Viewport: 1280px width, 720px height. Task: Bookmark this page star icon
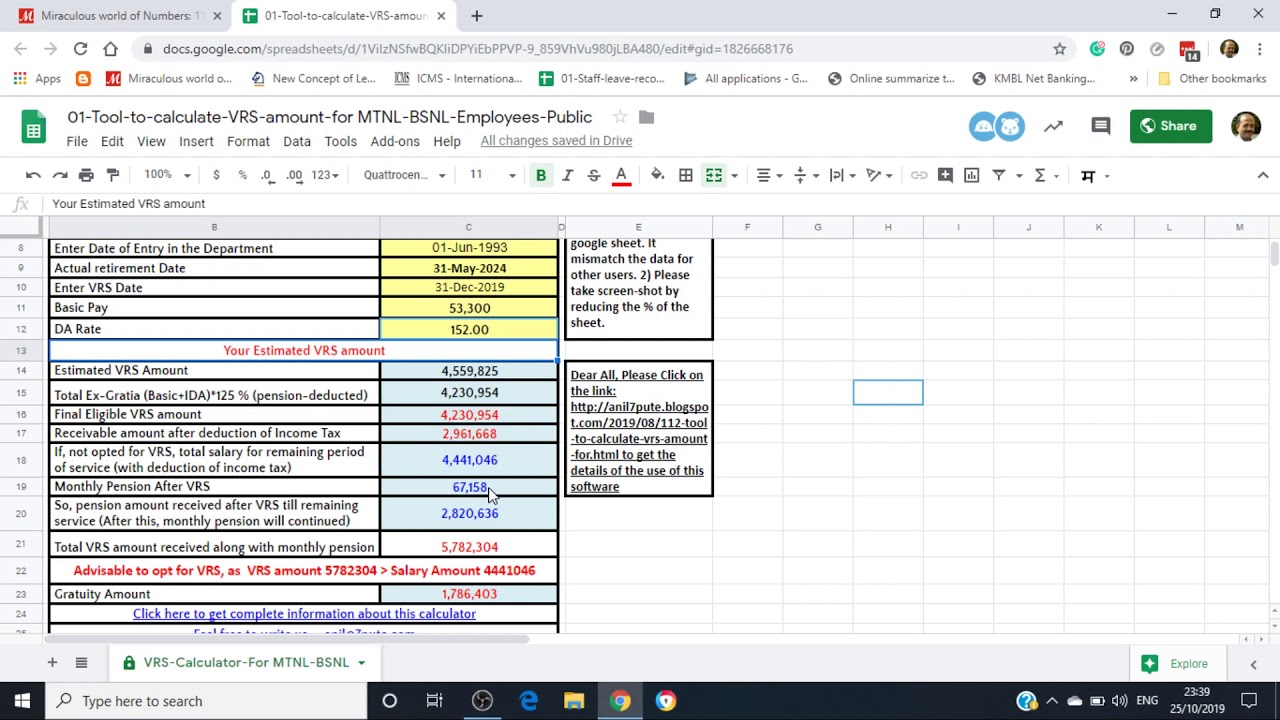pyautogui.click(x=1059, y=48)
